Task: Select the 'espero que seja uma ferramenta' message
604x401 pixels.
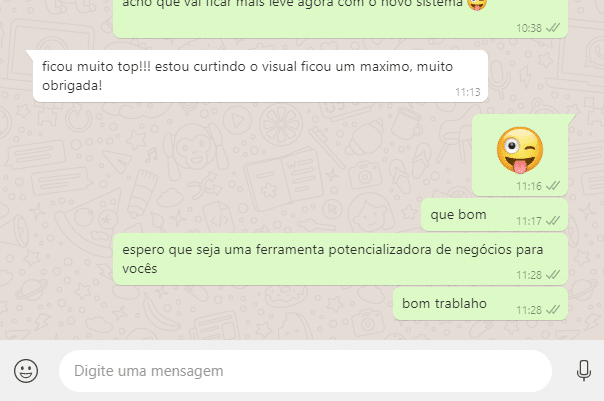Action: (341, 259)
